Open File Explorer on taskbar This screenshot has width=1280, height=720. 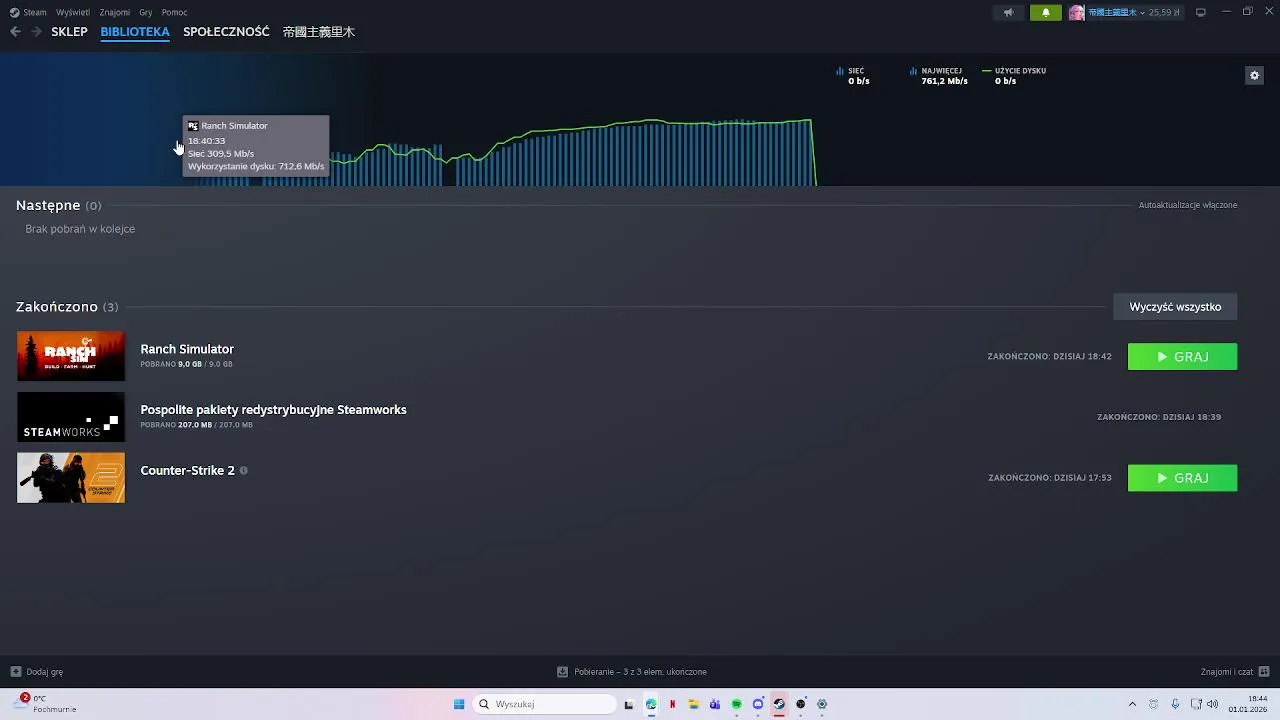(x=693, y=704)
